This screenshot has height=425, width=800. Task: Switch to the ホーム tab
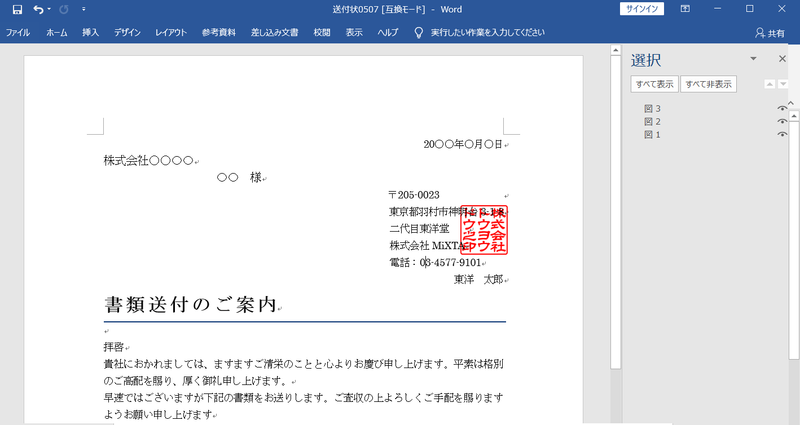(x=57, y=33)
